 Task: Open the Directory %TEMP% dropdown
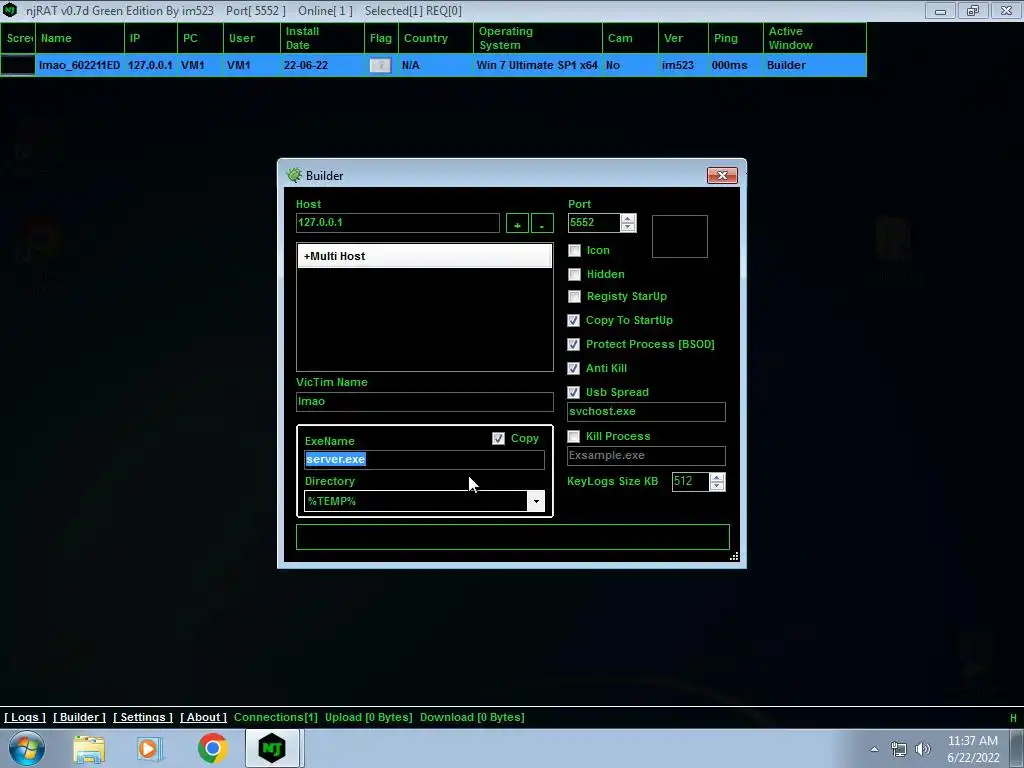pyautogui.click(x=536, y=502)
